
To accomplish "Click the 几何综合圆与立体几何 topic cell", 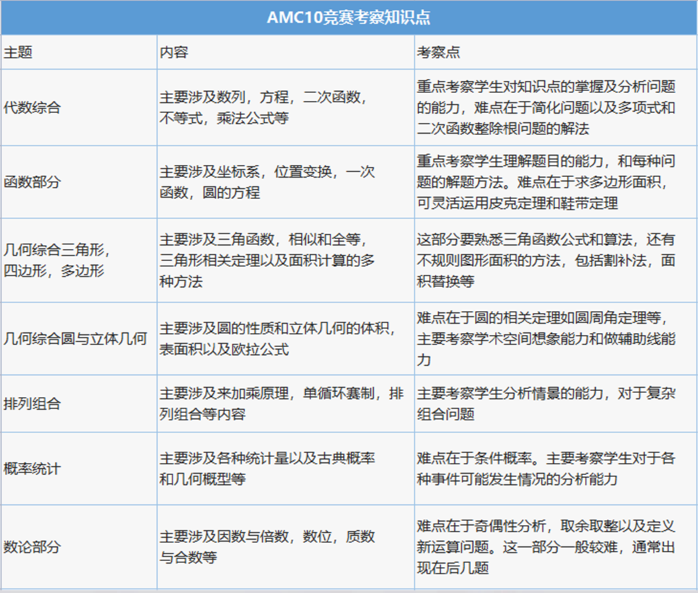I will pyautogui.click(x=79, y=338).
